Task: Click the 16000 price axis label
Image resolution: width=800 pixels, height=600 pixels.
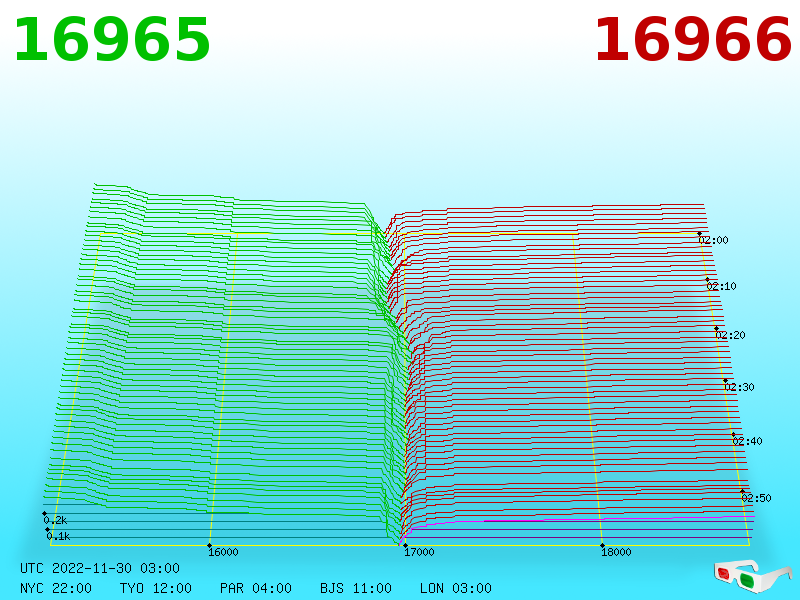Action: [x=223, y=552]
